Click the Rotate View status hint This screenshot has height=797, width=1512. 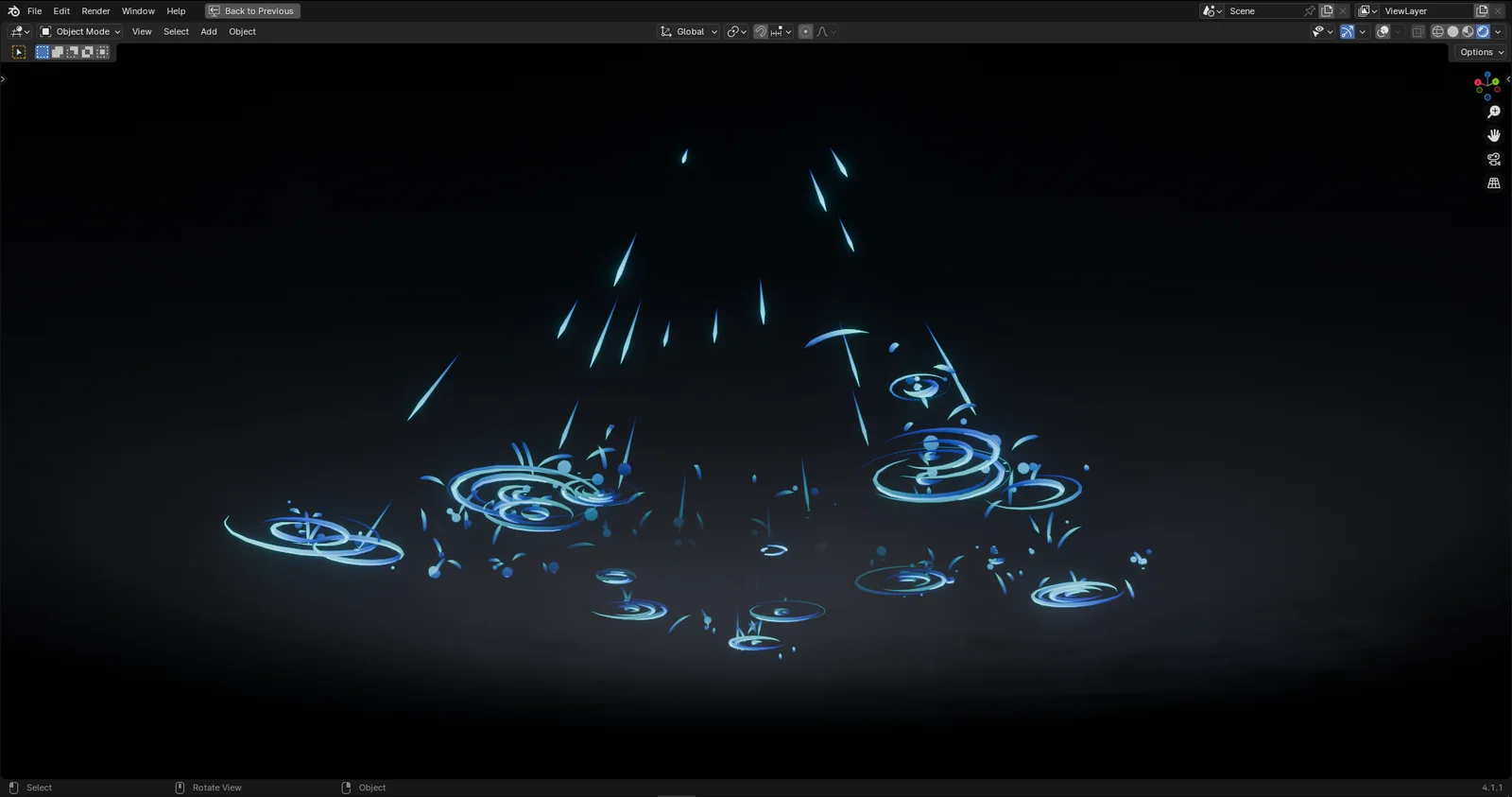click(216, 788)
